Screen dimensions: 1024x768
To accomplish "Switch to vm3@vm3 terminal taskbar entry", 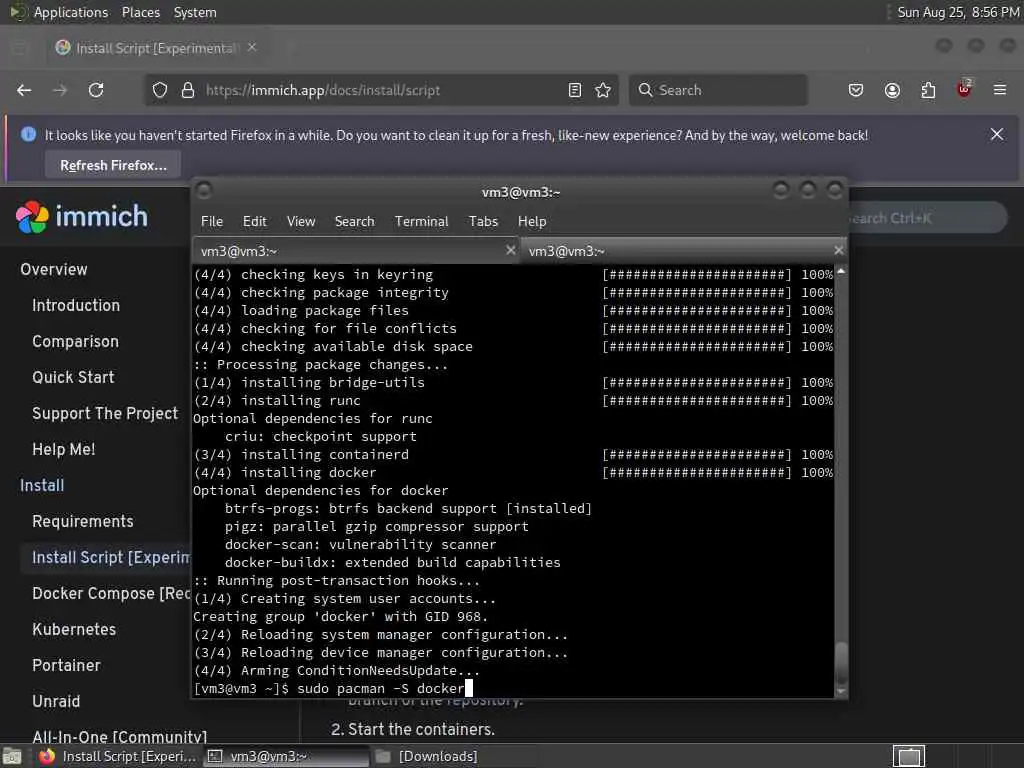I will point(286,756).
